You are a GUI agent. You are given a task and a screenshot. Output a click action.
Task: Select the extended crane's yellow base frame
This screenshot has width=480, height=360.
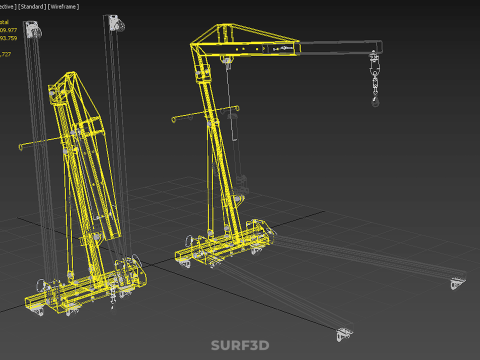click(x=225, y=244)
